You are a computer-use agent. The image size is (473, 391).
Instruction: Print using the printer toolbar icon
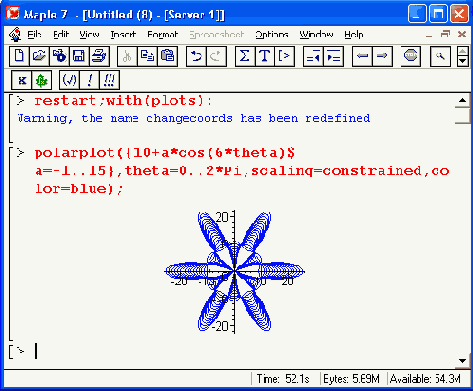click(99, 56)
